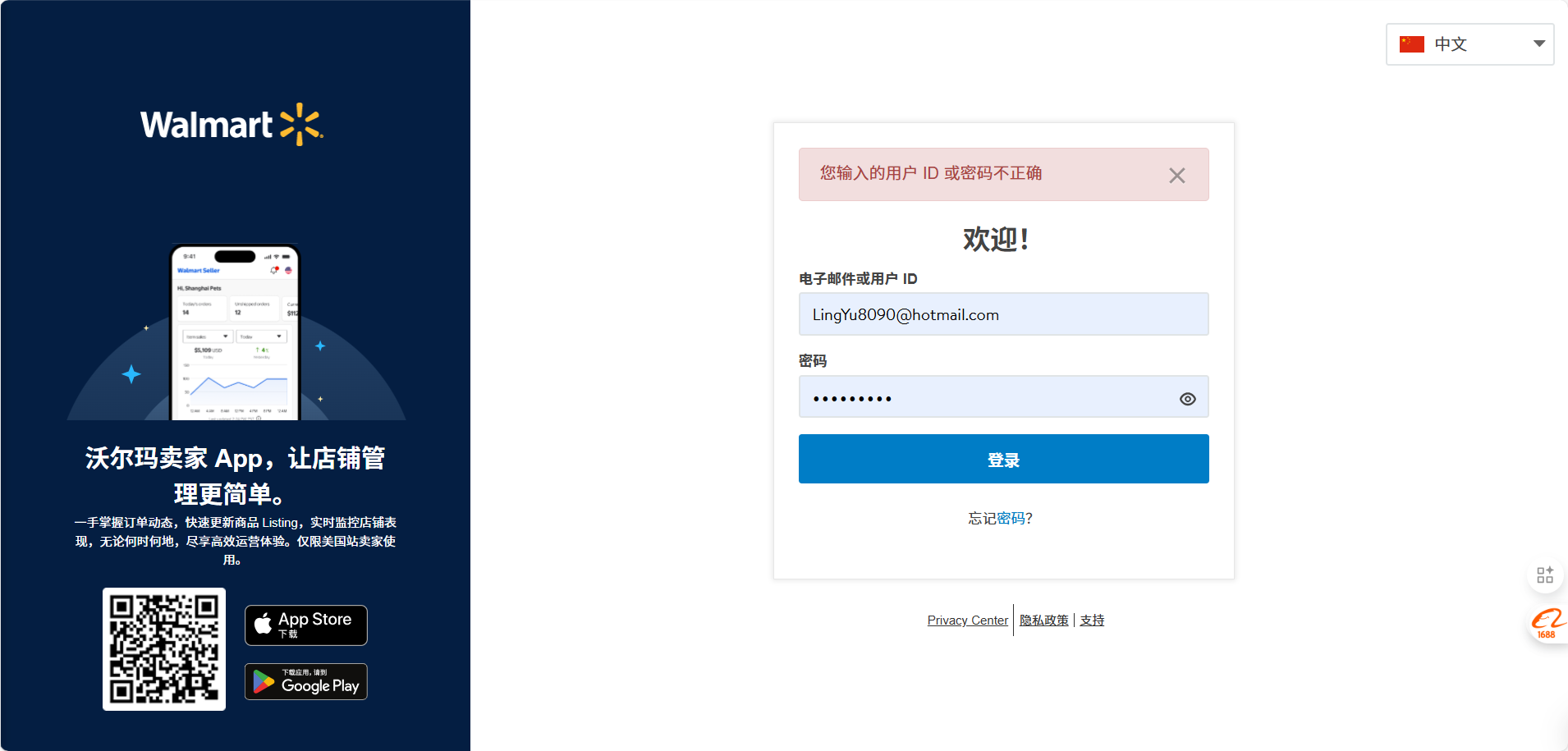Toggle password visibility eye icon

coord(1187,399)
